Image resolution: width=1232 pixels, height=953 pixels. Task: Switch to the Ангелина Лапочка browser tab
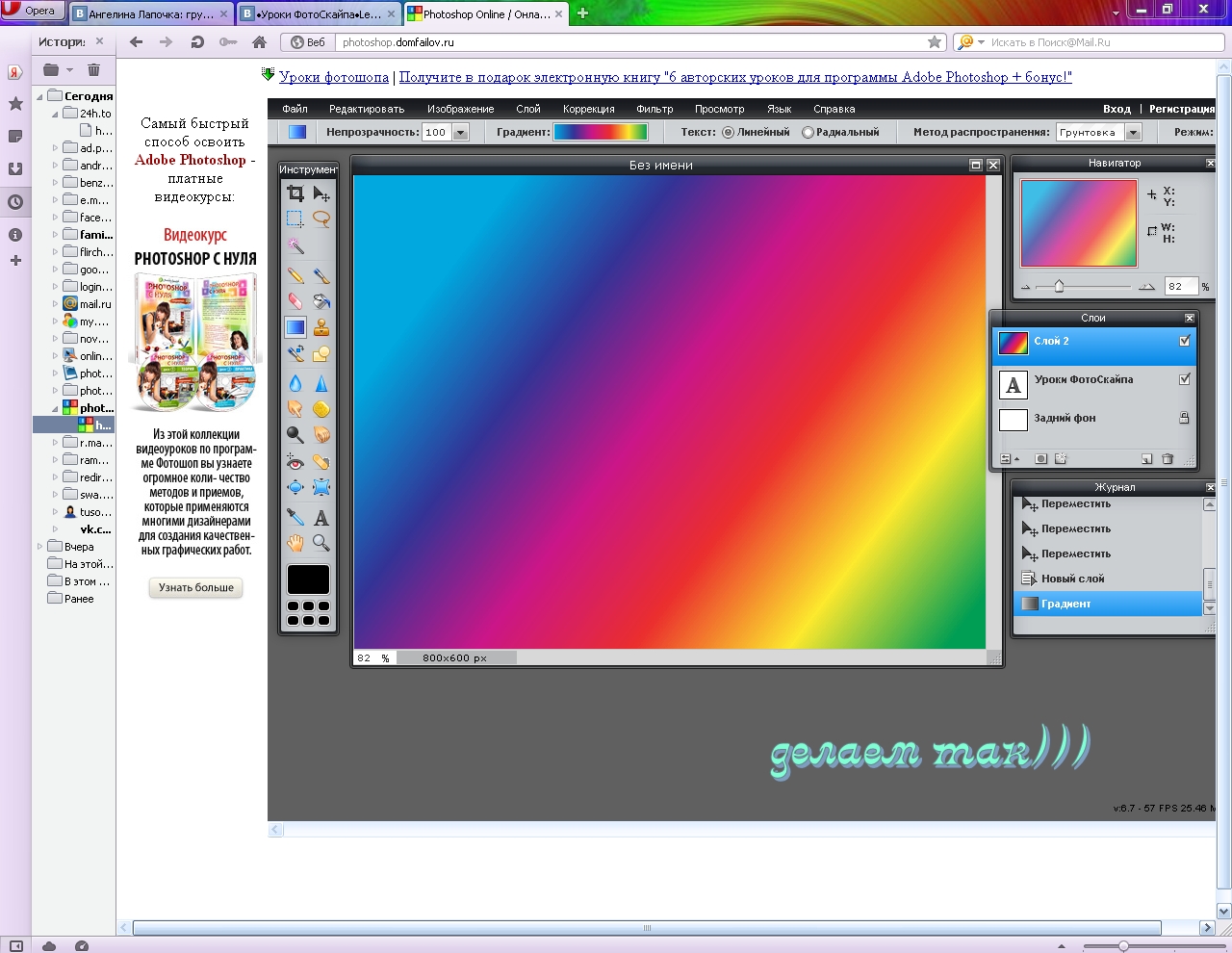coord(150,14)
